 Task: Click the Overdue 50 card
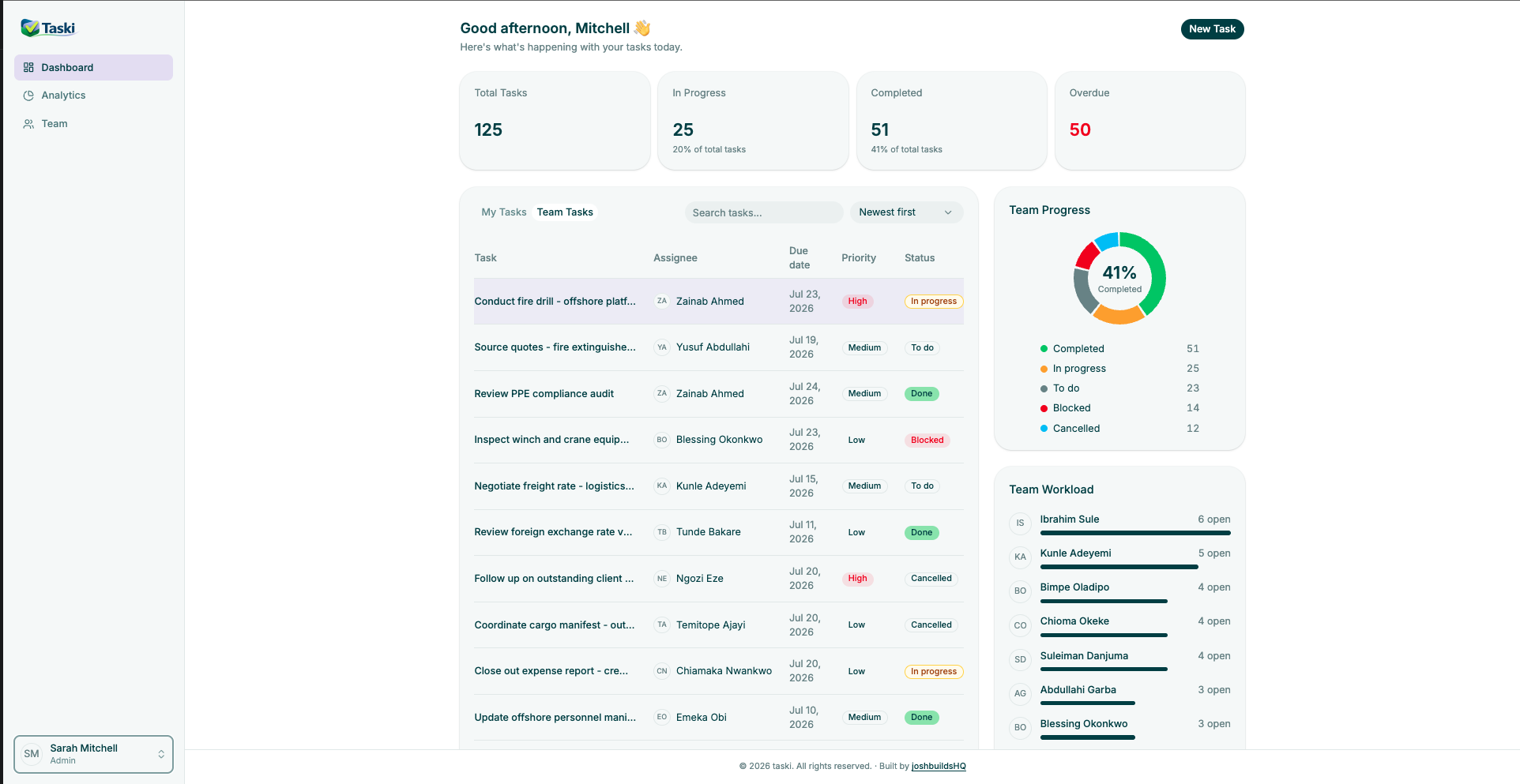(1150, 121)
